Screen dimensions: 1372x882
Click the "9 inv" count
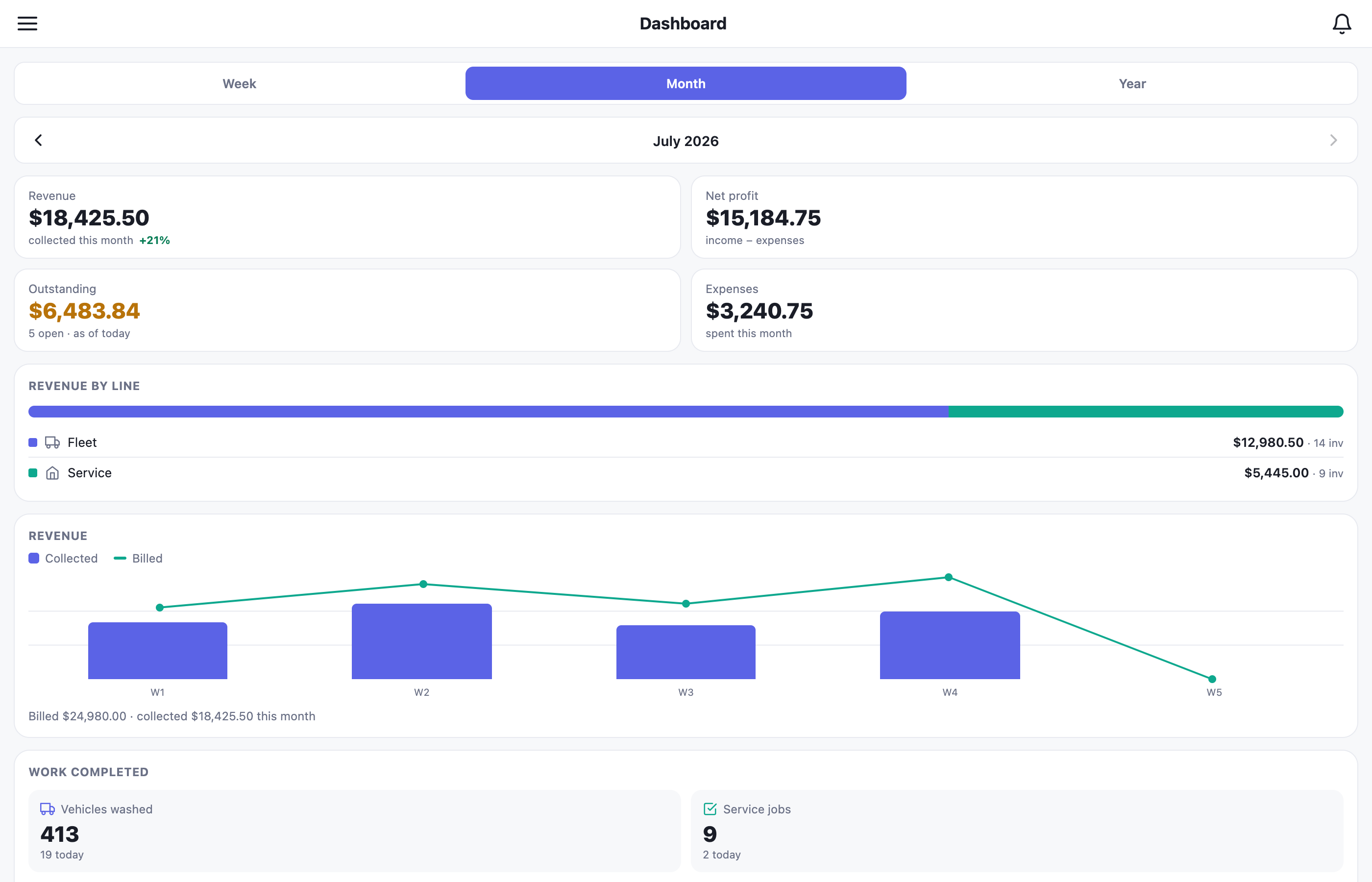(1331, 473)
